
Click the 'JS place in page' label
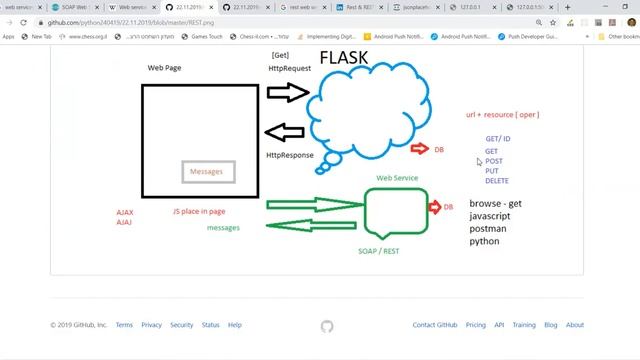[x=199, y=211]
